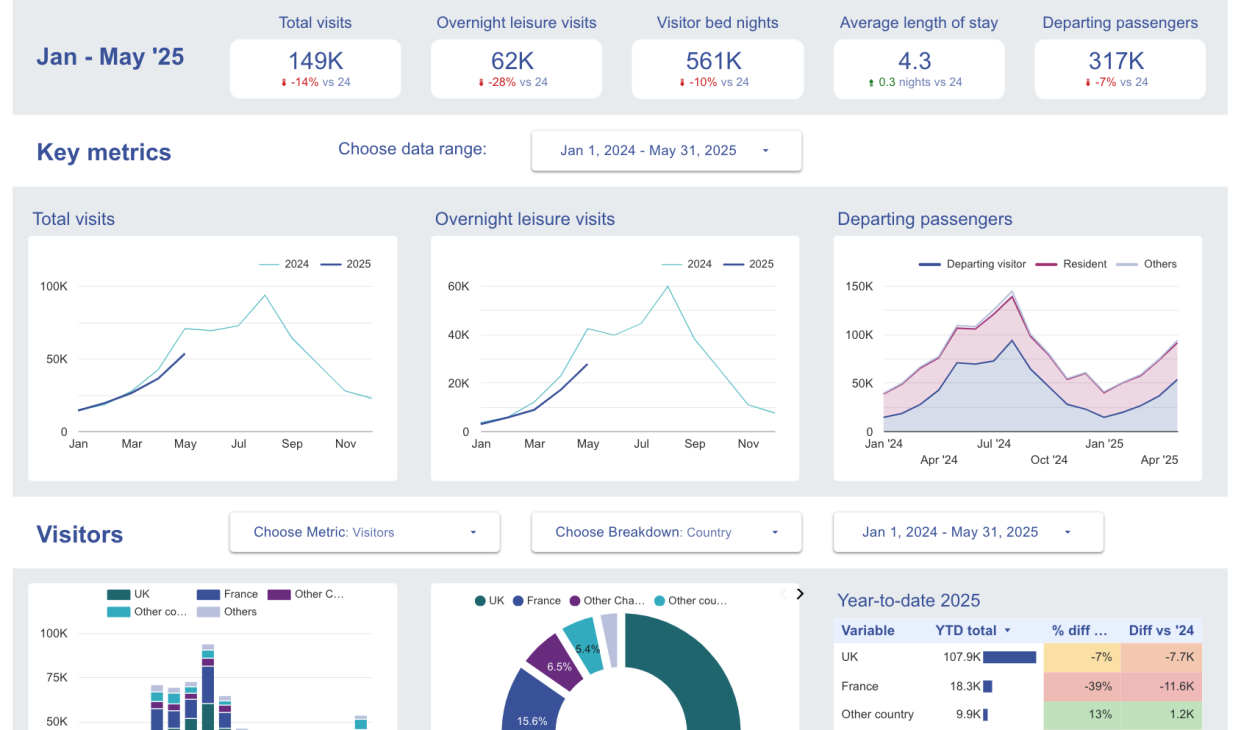Click 2024 legend in Overnight leisure visits chart
The height and width of the screenshot is (730, 1240).
(687, 264)
